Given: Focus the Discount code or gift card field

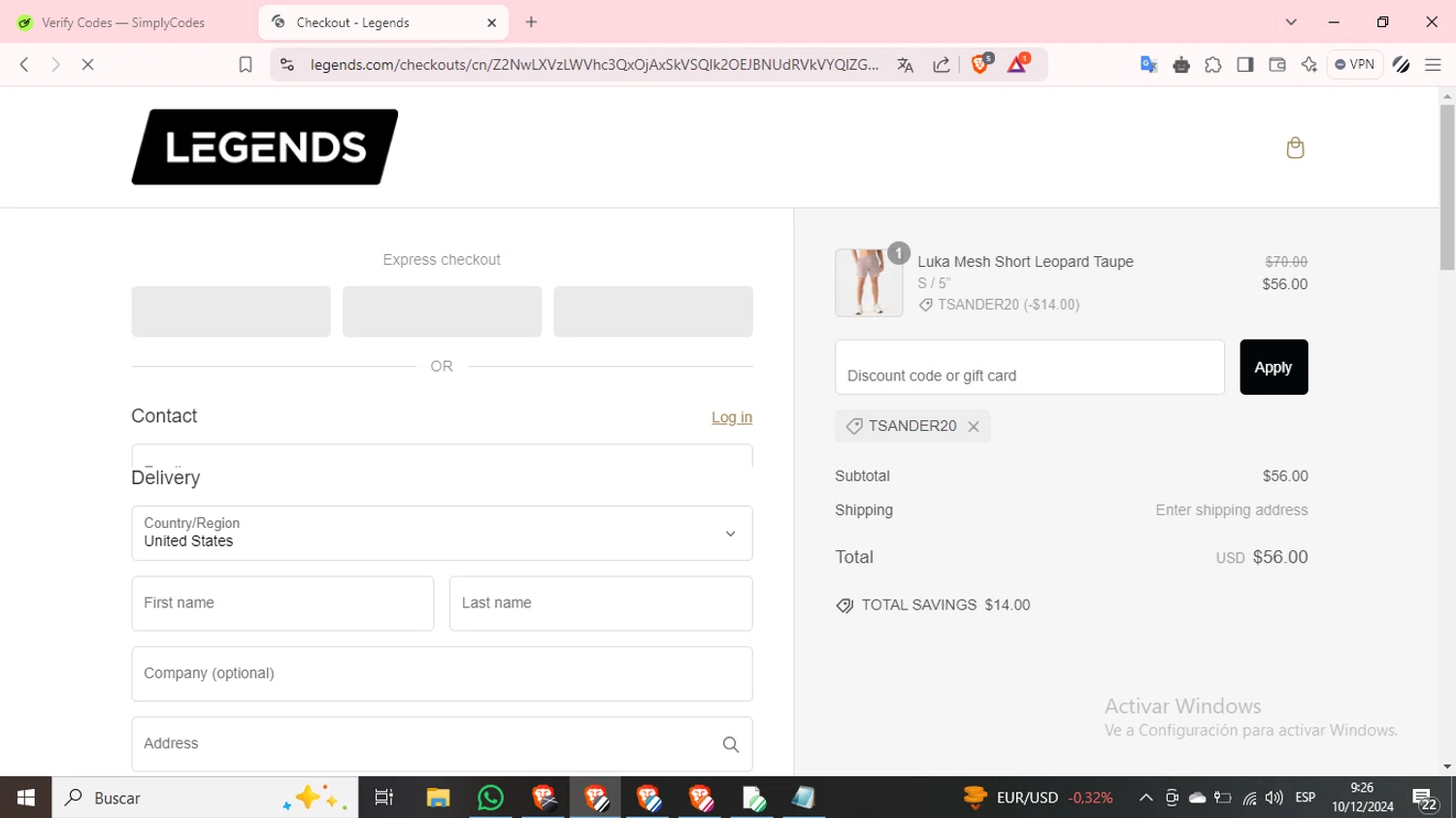Looking at the screenshot, I should [1030, 367].
